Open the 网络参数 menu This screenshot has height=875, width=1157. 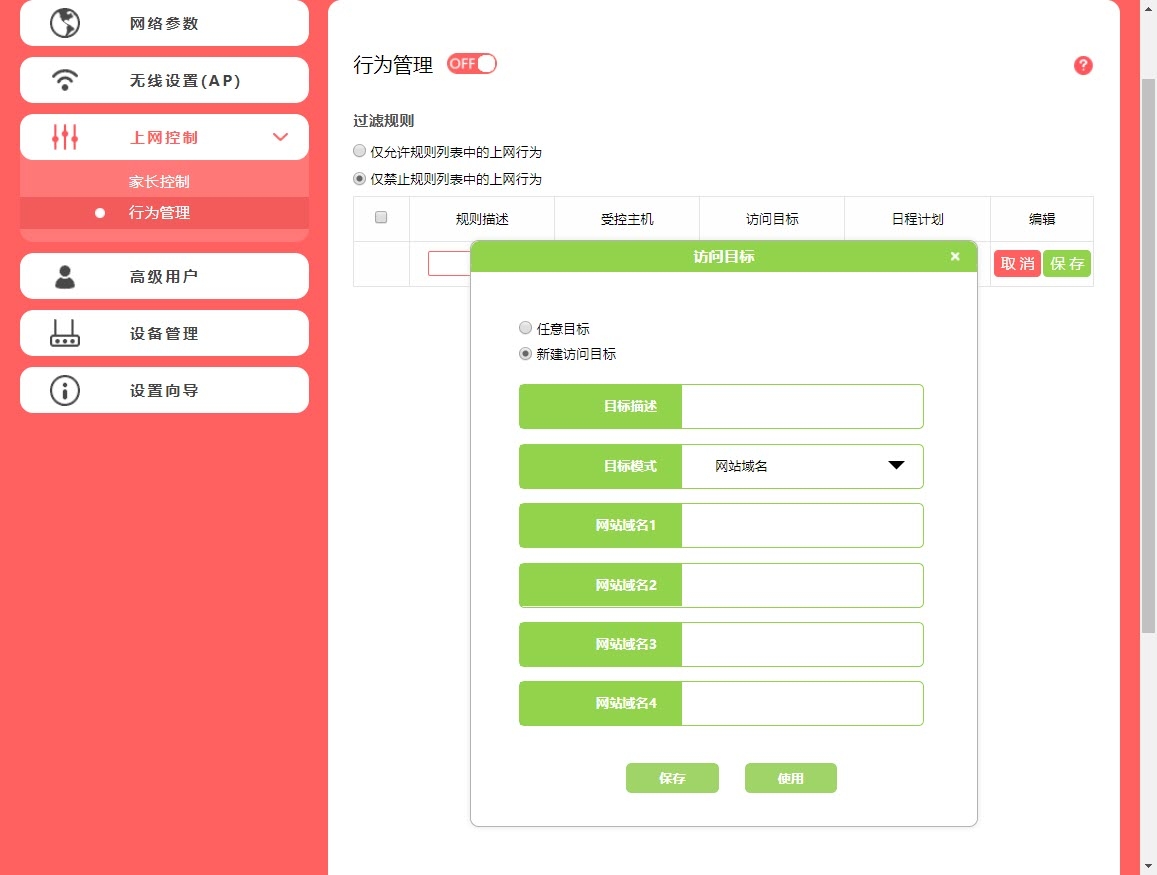coord(165,23)
